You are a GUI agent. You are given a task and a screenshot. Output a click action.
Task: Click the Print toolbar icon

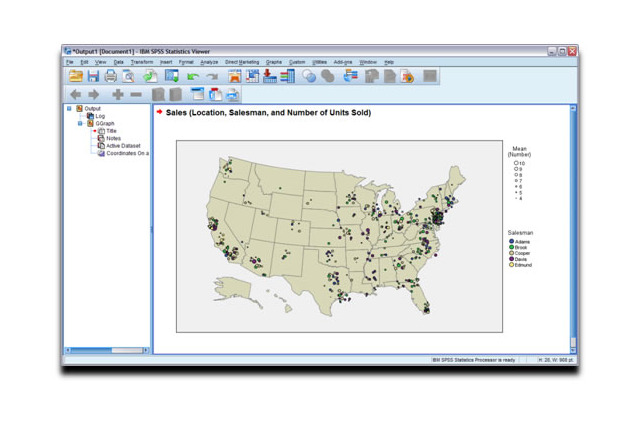111,76
